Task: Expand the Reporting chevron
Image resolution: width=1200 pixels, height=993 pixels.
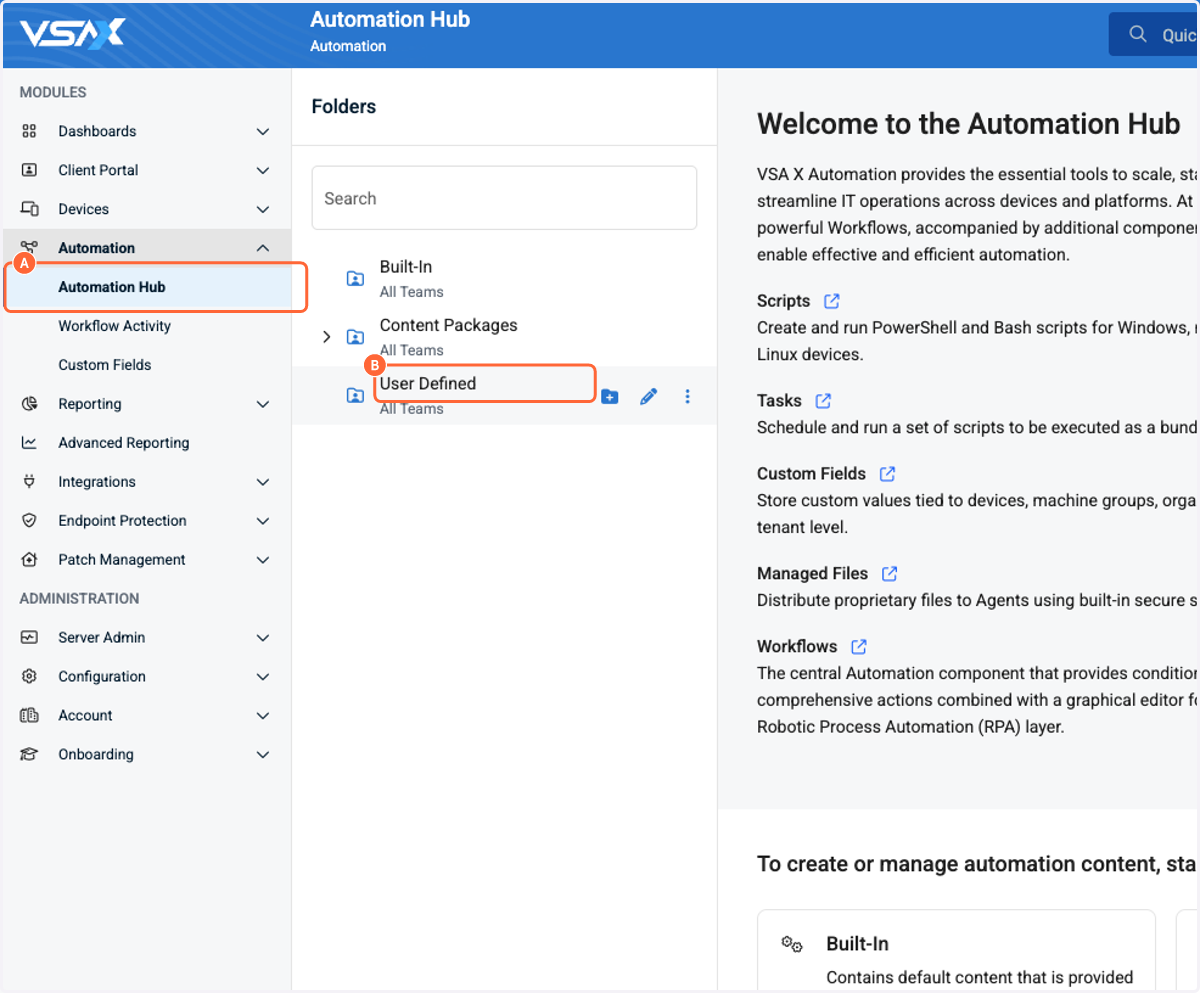Action: pos(263,404)
